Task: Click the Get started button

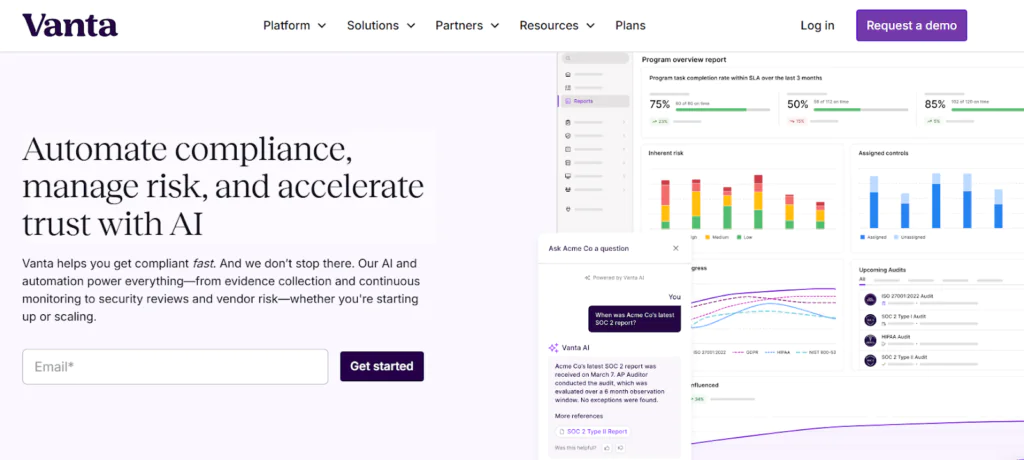Action: click(381, 366)
